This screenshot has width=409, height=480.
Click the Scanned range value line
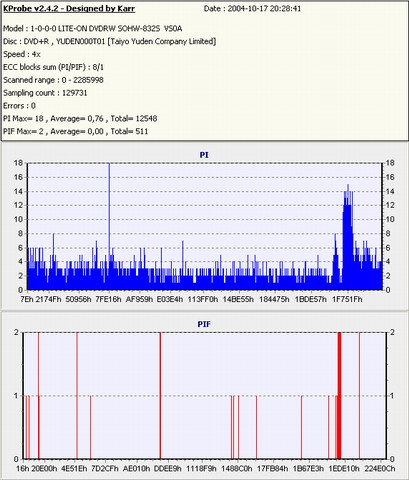[x=53, y=80]
